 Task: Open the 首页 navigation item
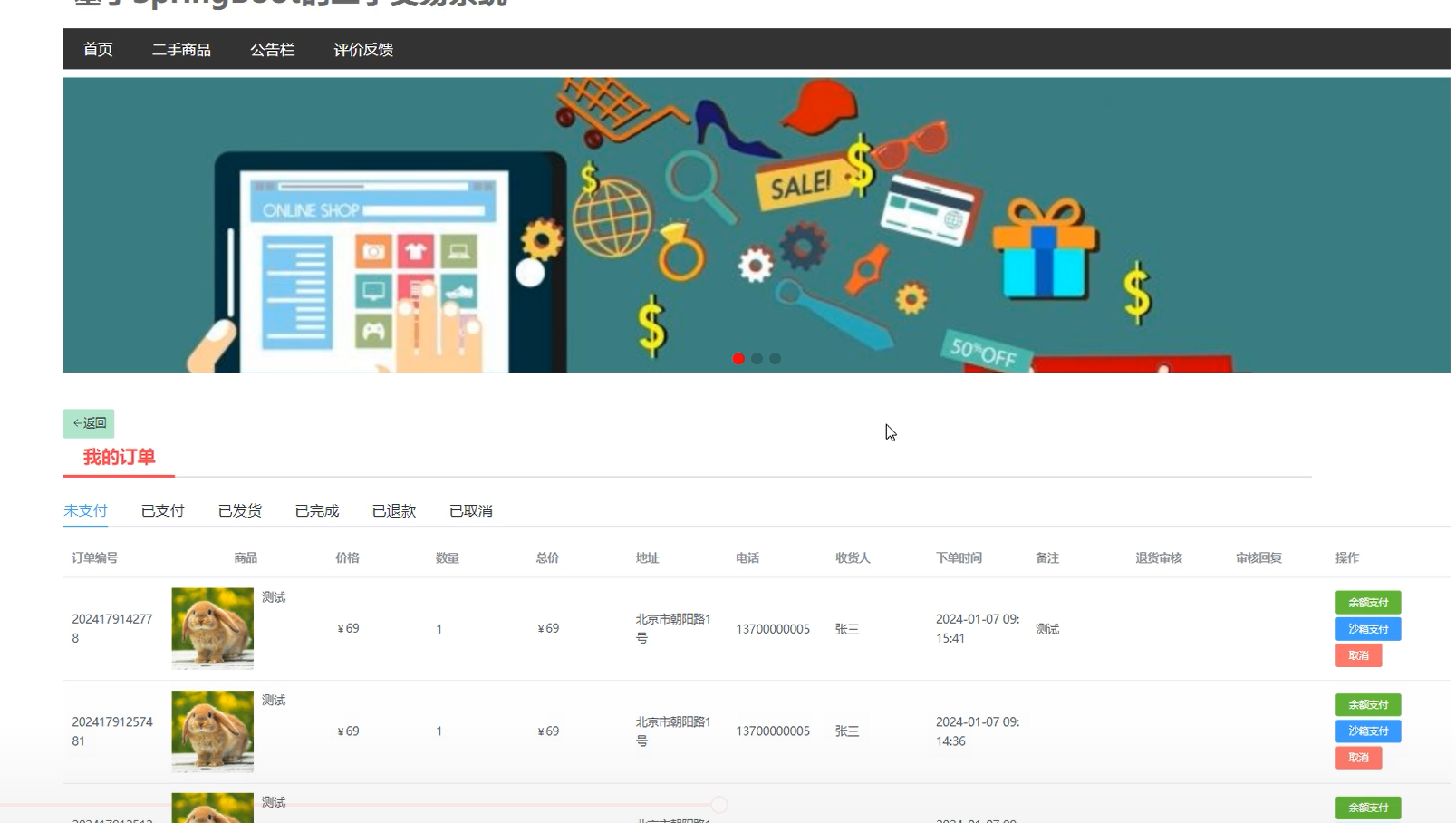98,50
